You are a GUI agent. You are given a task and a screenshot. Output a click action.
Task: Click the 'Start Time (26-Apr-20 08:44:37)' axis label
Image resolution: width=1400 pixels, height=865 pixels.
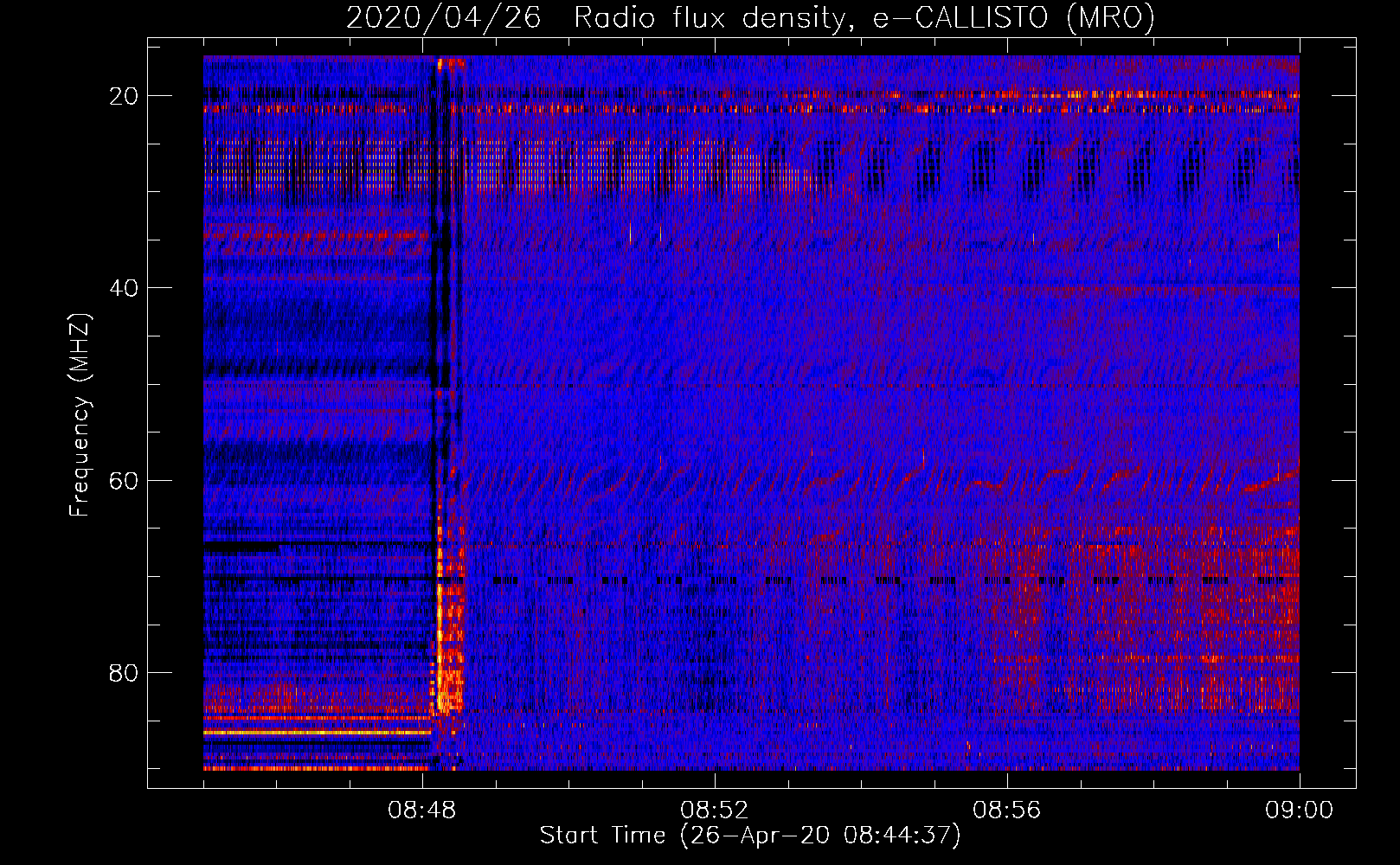pyautogui.click(x=750, y=836)
